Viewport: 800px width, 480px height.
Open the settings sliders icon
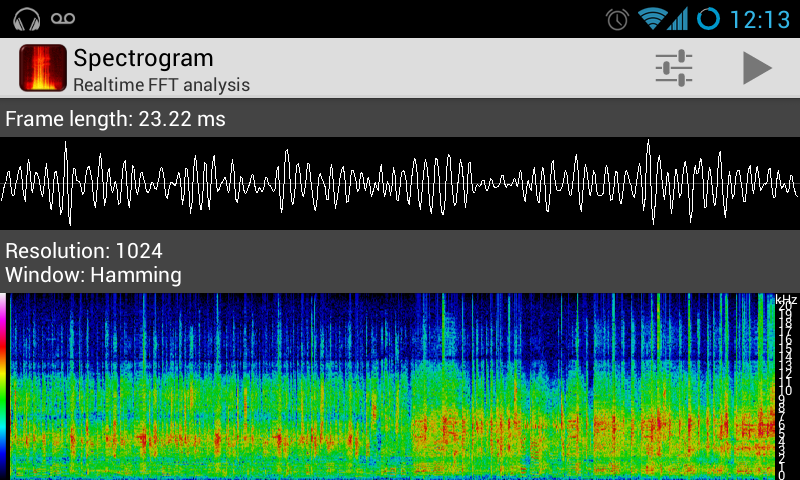(x=673, y=67)
